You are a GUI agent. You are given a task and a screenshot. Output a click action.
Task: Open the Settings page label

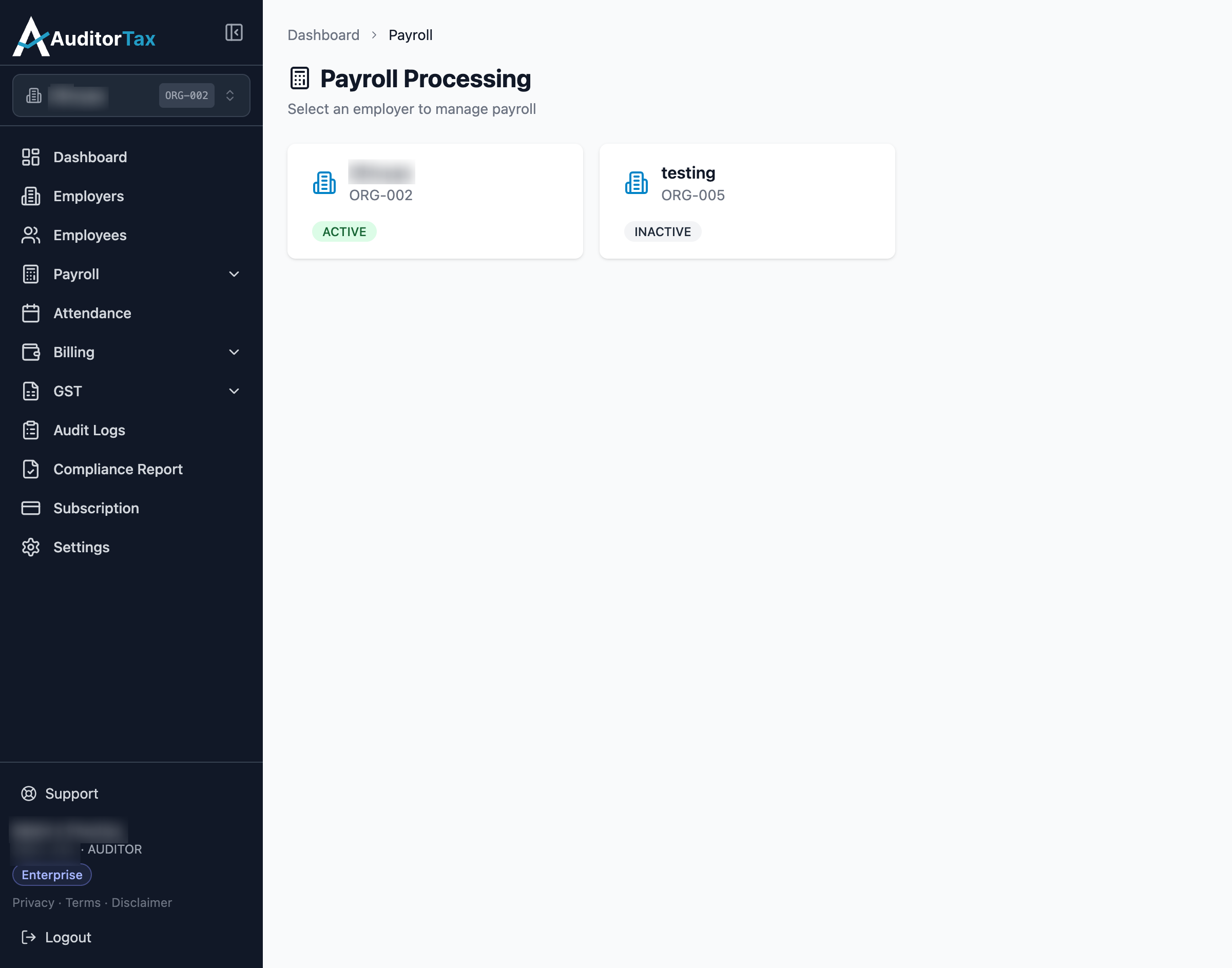82,548
